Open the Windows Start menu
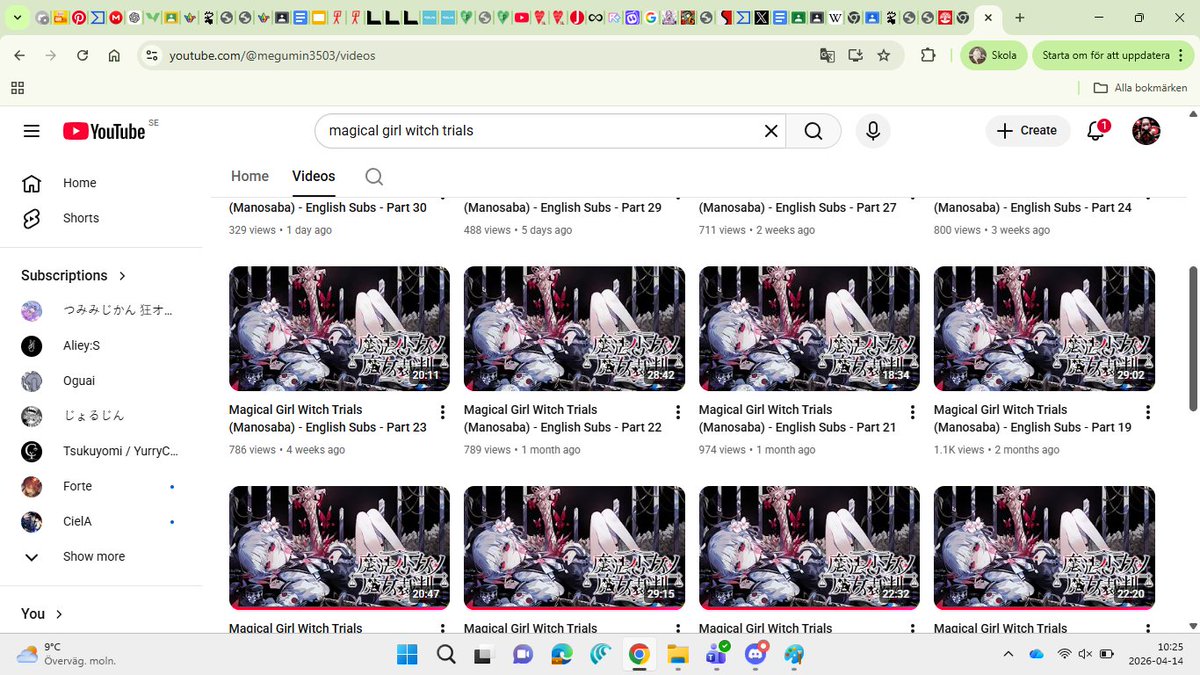 [407, 655]
